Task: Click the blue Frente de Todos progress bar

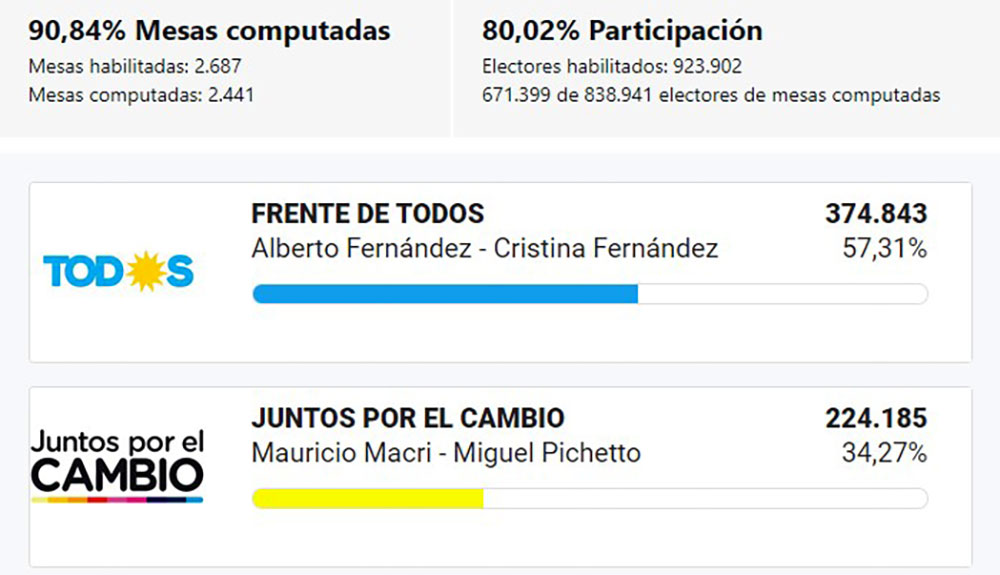Action: coord(445,294)
